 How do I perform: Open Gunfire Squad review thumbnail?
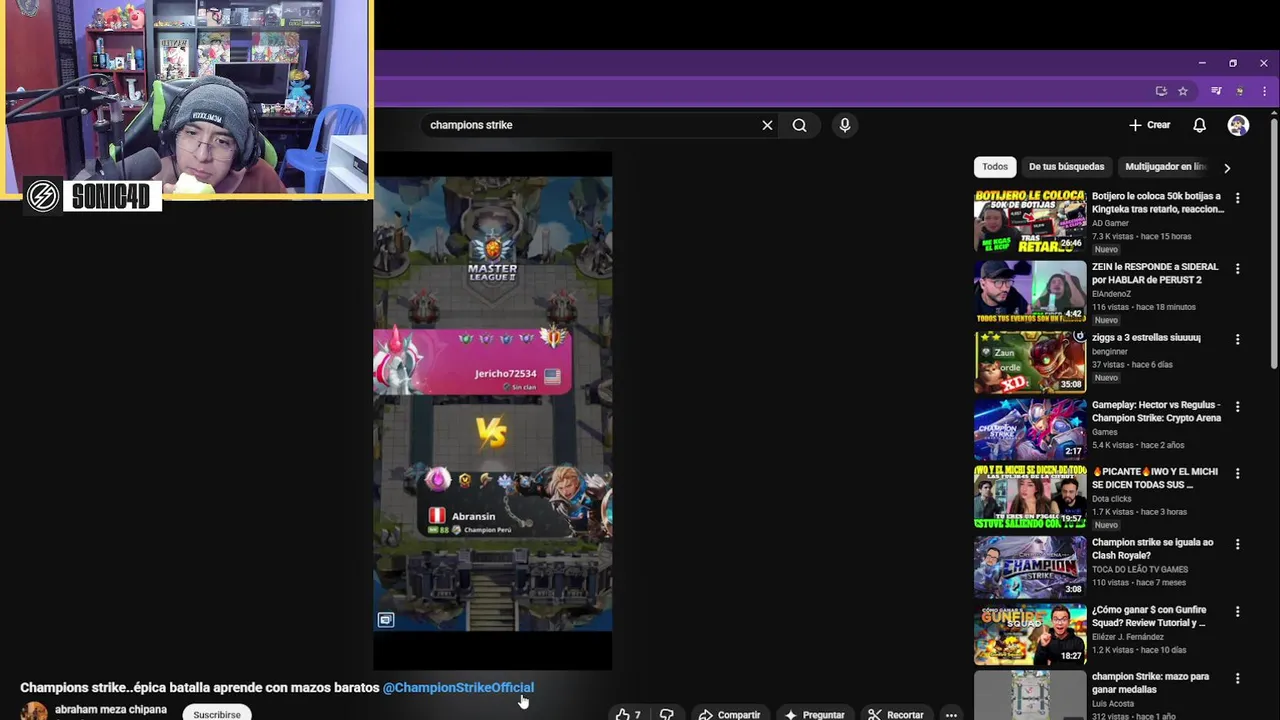click(1029, 634)
